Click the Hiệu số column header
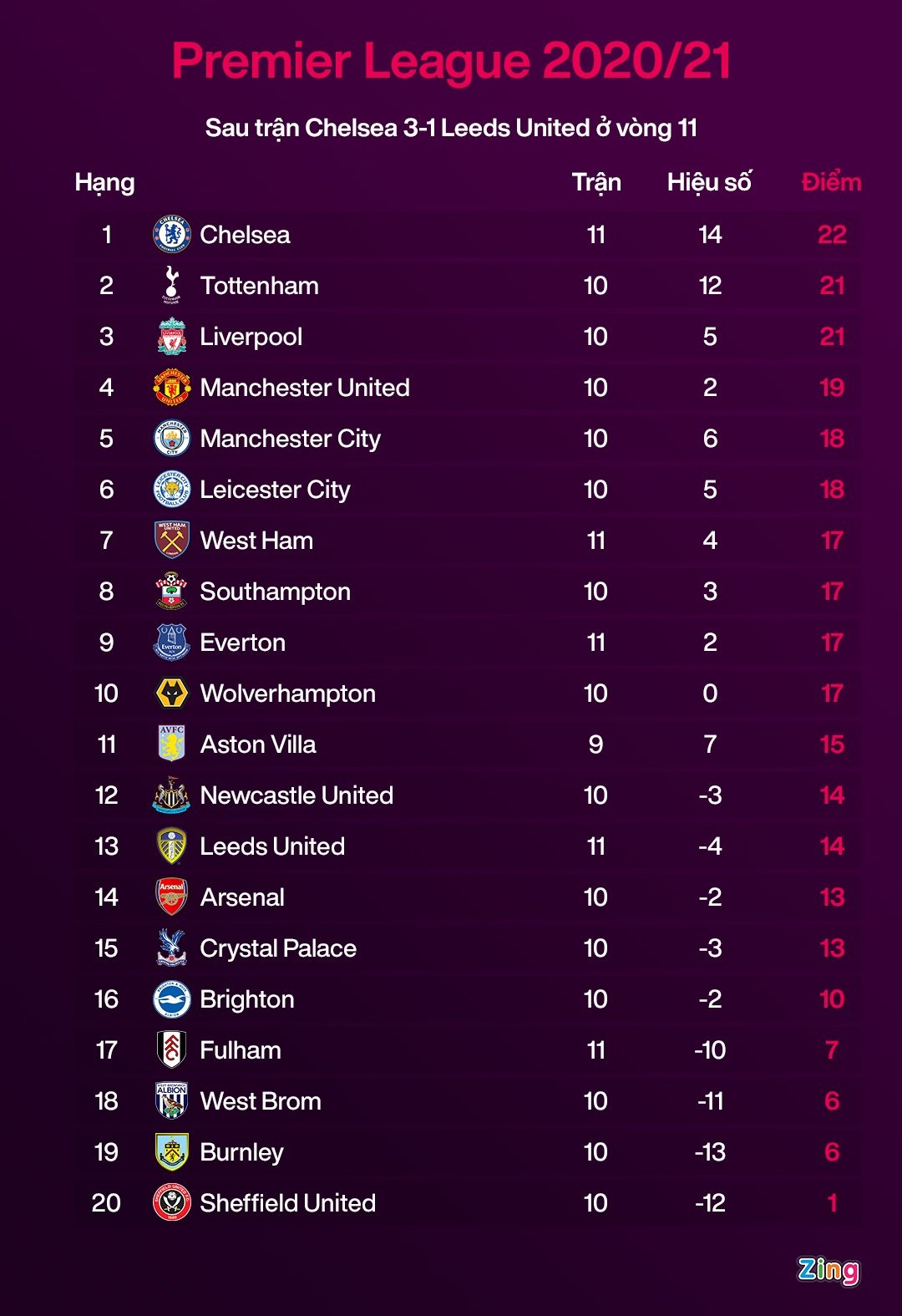902x1316 pixels. click(709, 182)
